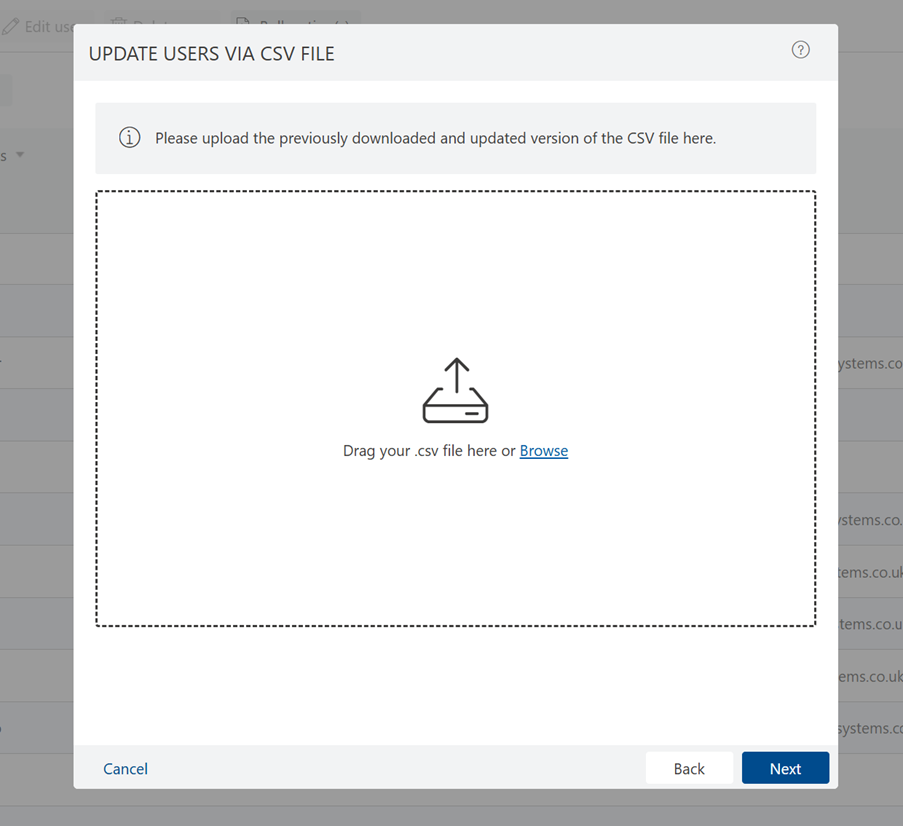903x826 pixels.
Task: Open Browse to choose a CSV file
Action: [x=543, y=450]
